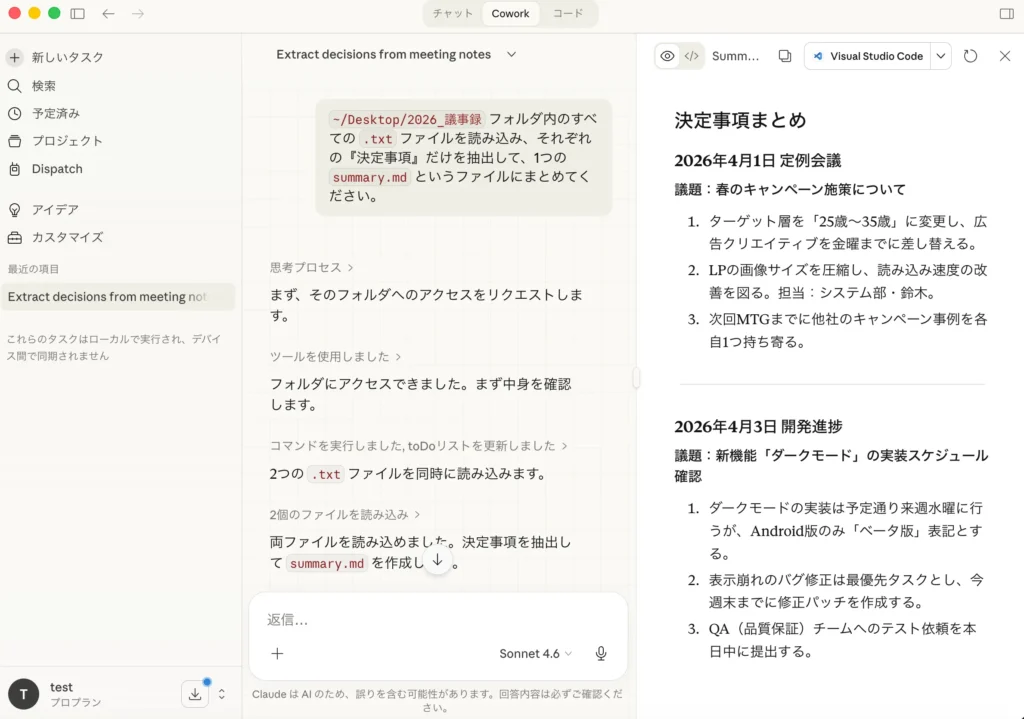Refresh the artifact preview

click(x=970, y=56)
